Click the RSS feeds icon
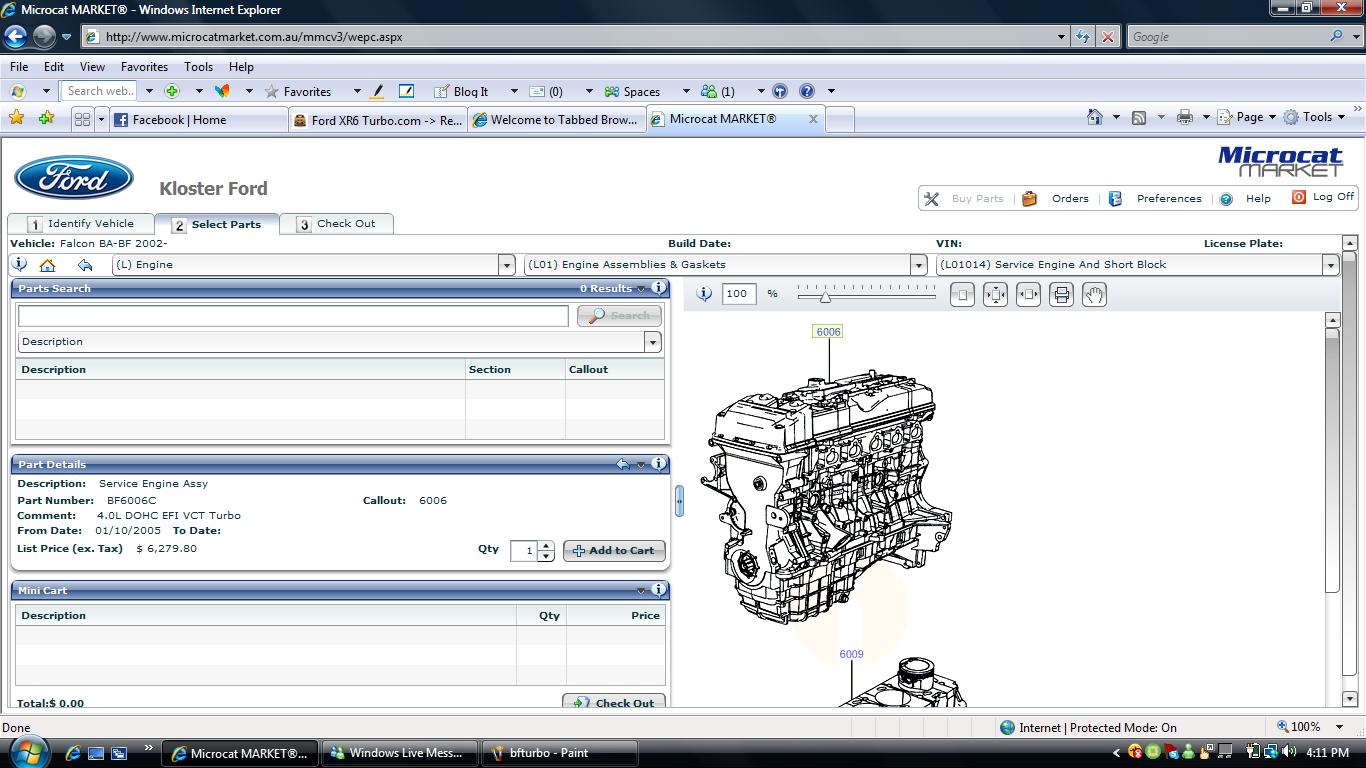The image size is (1366, 768). (1139, 117)
